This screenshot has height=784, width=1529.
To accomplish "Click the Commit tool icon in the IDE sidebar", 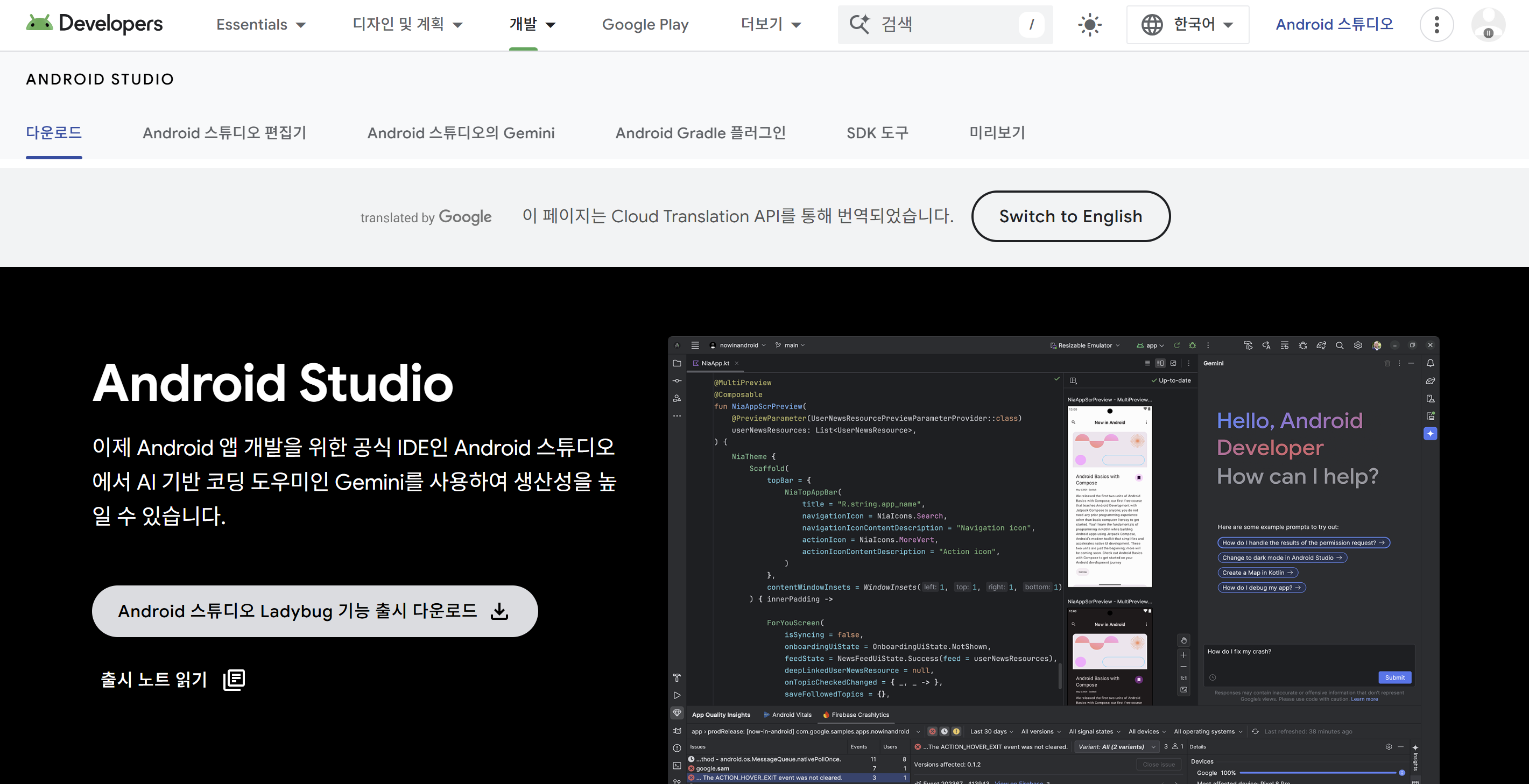I will tap(677, 381).
